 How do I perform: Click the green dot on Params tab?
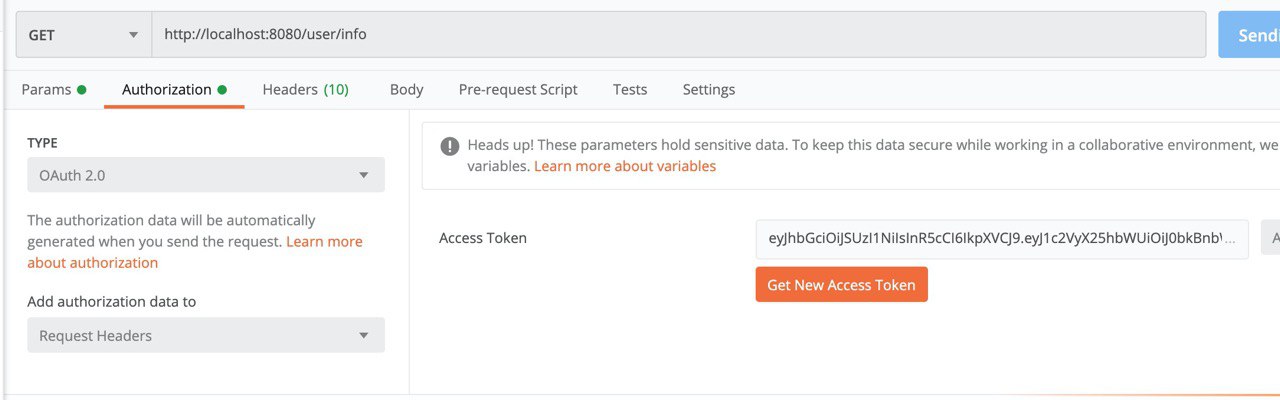82,89
